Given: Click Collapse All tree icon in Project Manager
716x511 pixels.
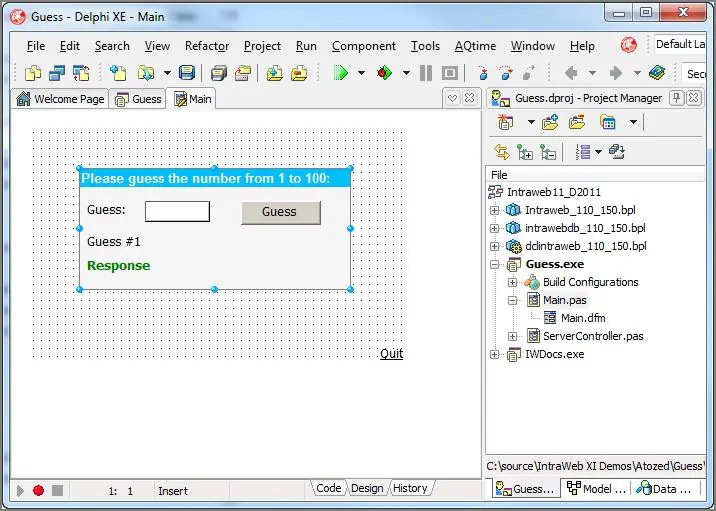Looking at the screenshot, I should coord(548,152).
